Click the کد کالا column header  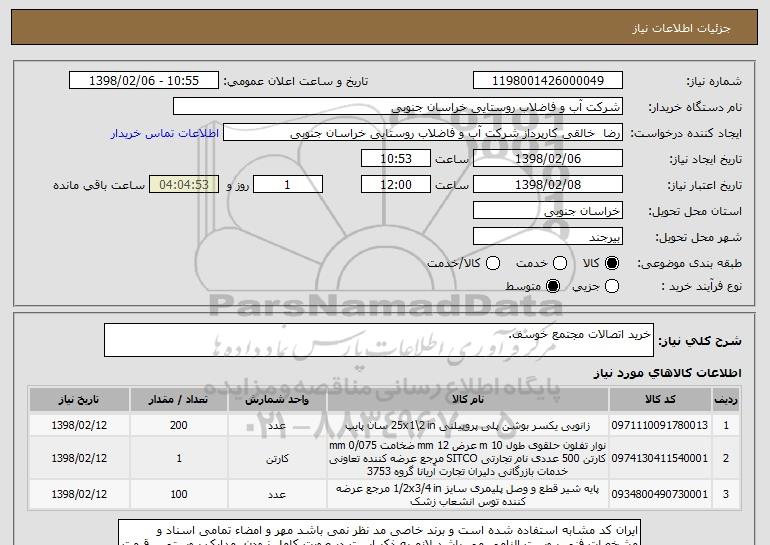point(660,400)
